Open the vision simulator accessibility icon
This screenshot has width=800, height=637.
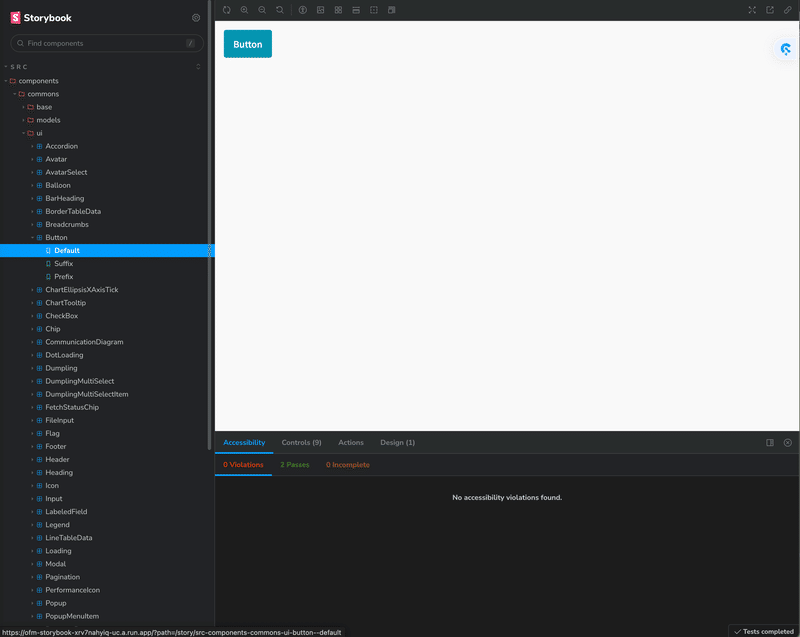pos(303,10)
